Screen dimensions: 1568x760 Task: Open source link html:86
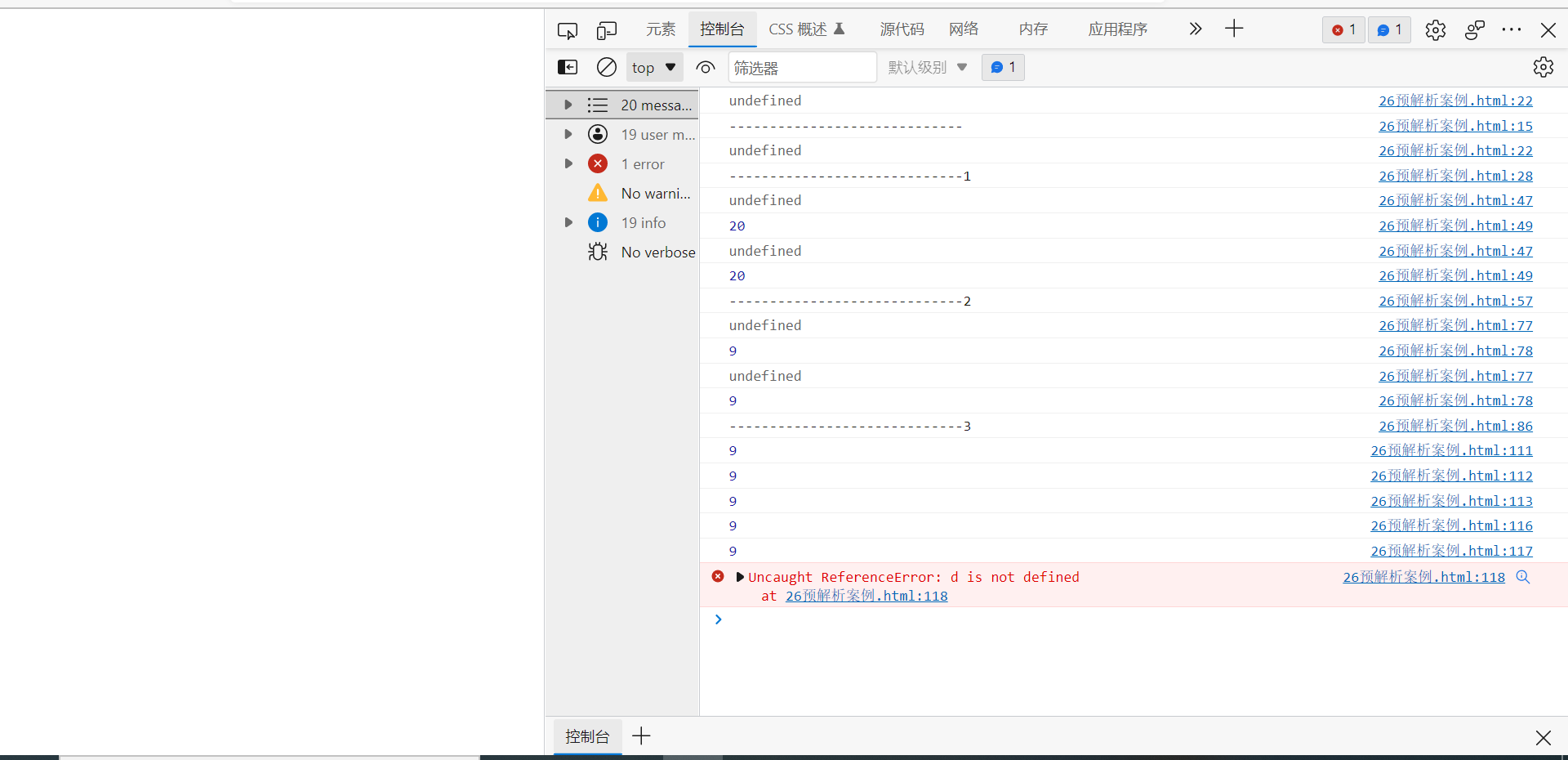(1455, 426)
